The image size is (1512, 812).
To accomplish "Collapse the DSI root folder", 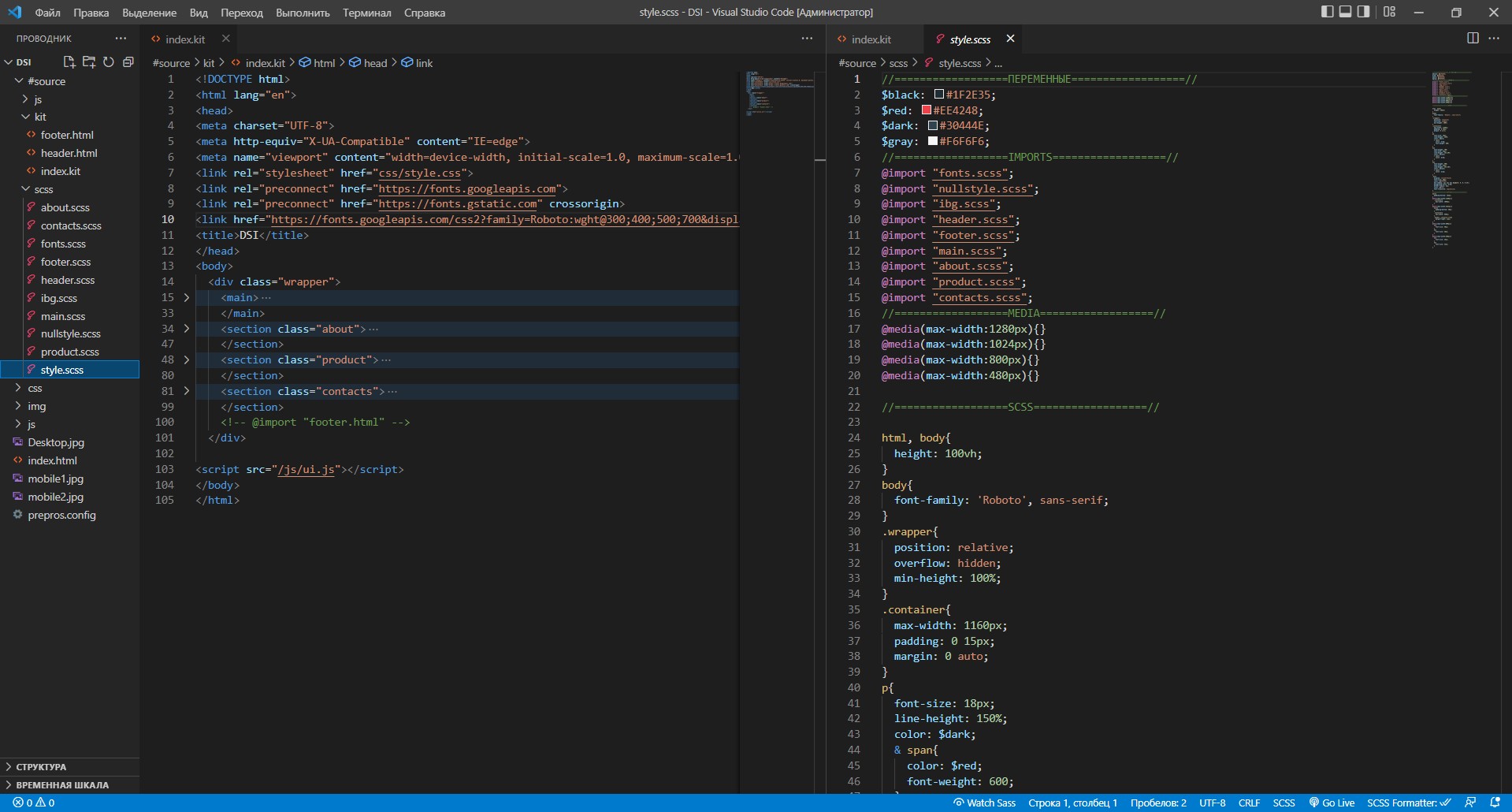I will [x=9, y=61].
